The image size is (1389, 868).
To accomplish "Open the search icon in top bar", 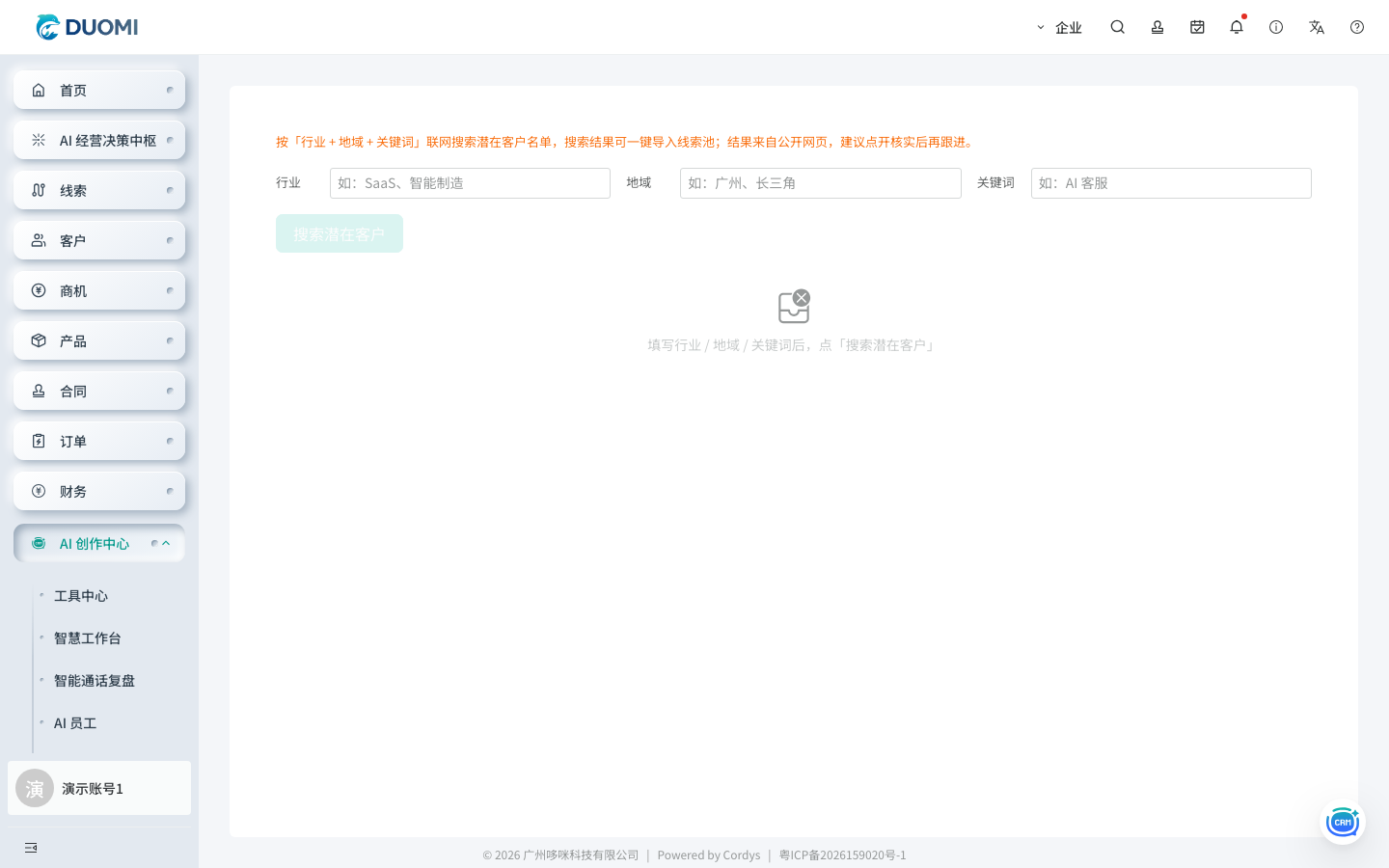I will coord(1117,27).
